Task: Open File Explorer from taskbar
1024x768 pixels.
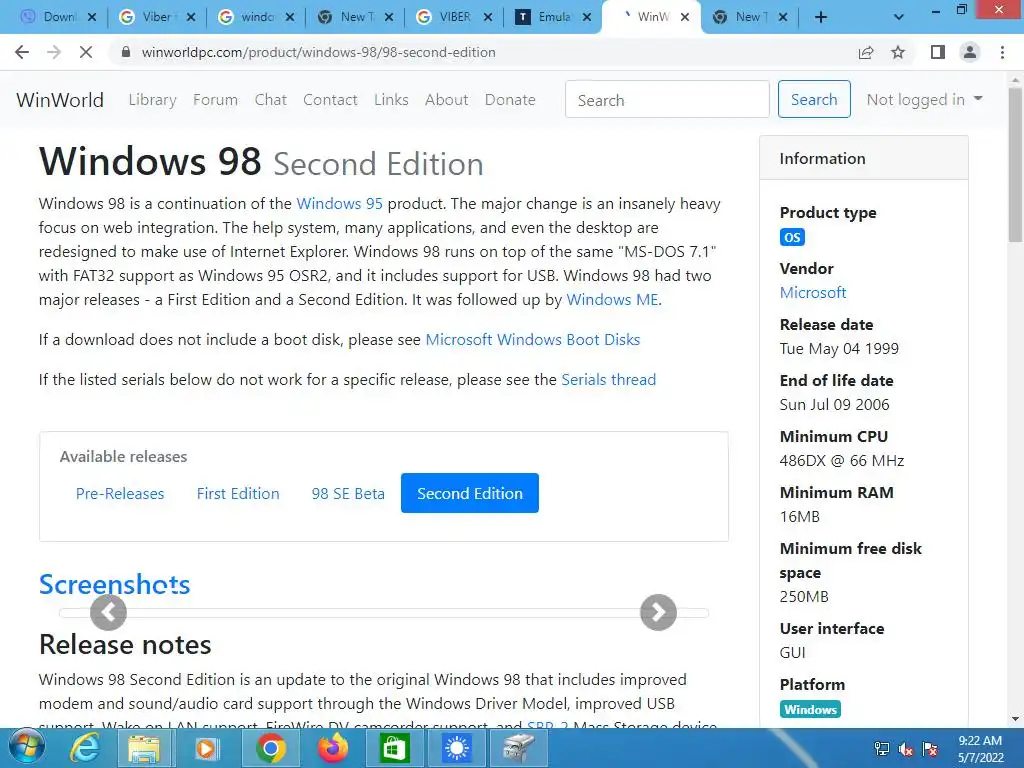Action: point(144,748)
